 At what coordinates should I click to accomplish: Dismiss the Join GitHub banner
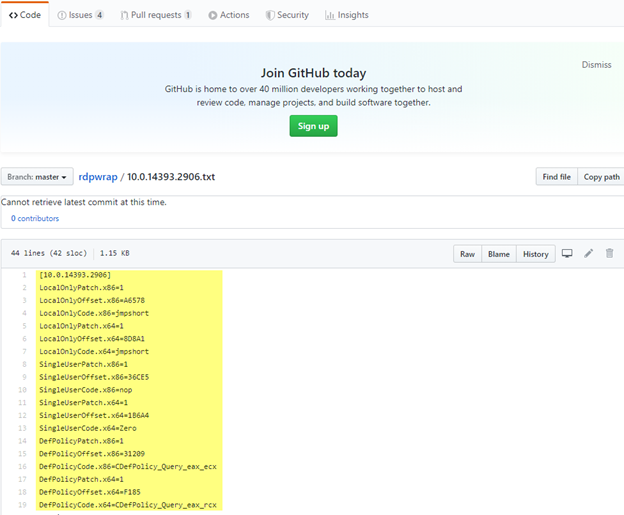(596, 64)
